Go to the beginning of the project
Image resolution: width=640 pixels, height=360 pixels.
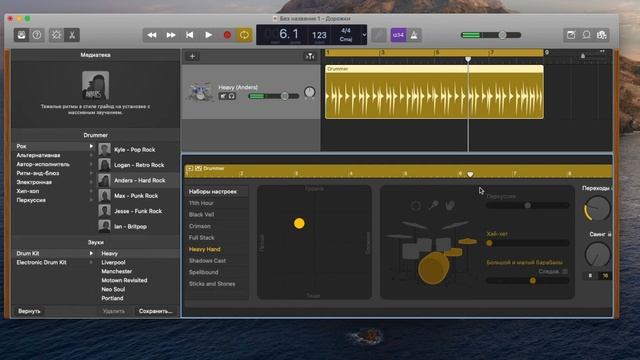click(x=190, y=35)
